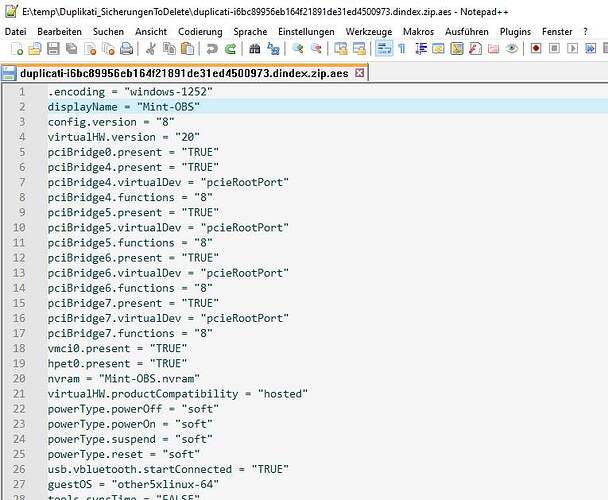
Task: Run macro multiple times icon
Action: 591,49
